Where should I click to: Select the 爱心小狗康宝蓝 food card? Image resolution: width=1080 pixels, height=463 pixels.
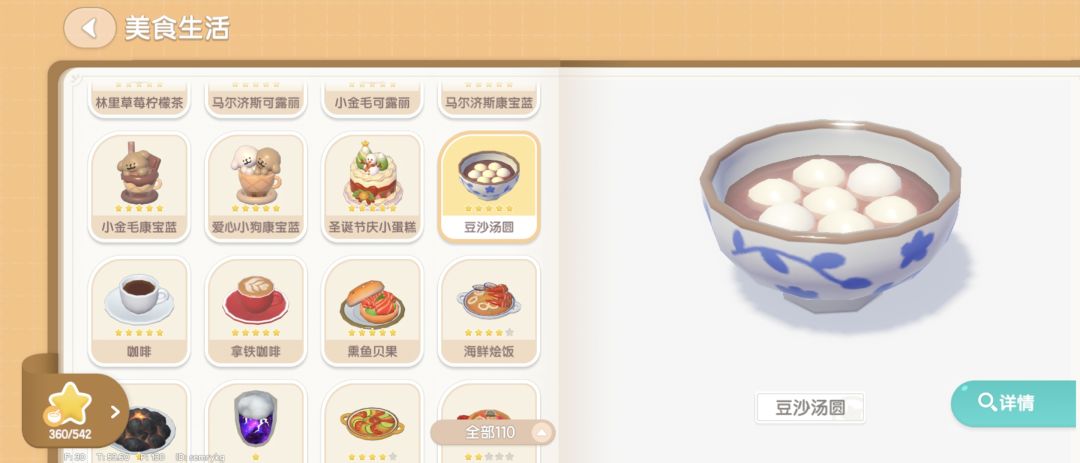pos(256,186)
